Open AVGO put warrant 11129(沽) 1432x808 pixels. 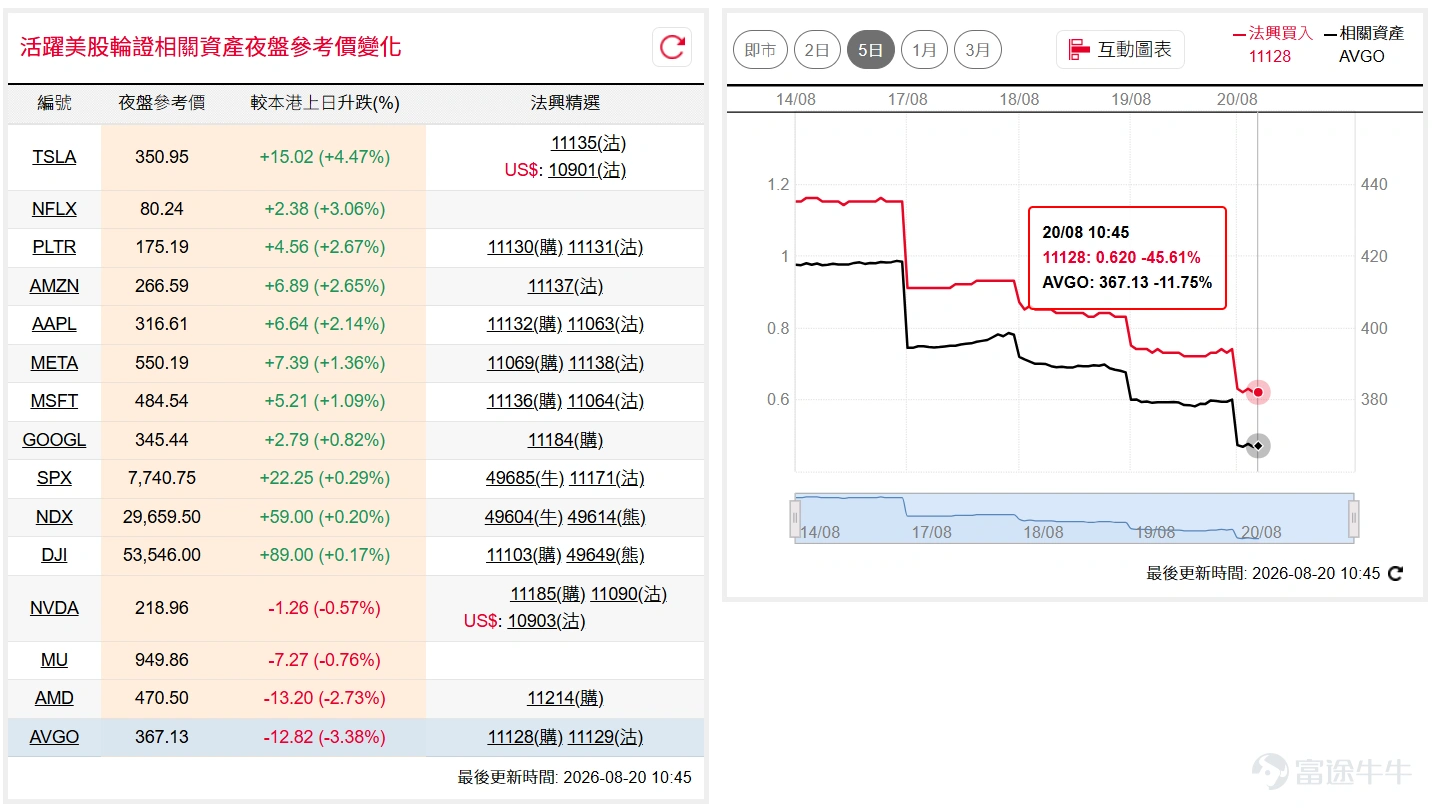coord(605,737)
